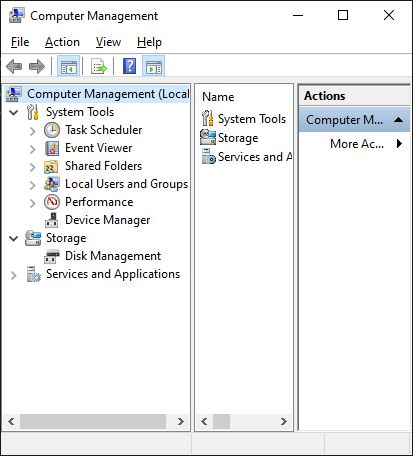
Task: Click the Export List toolbar icon
Action: [x=99, y=66]
